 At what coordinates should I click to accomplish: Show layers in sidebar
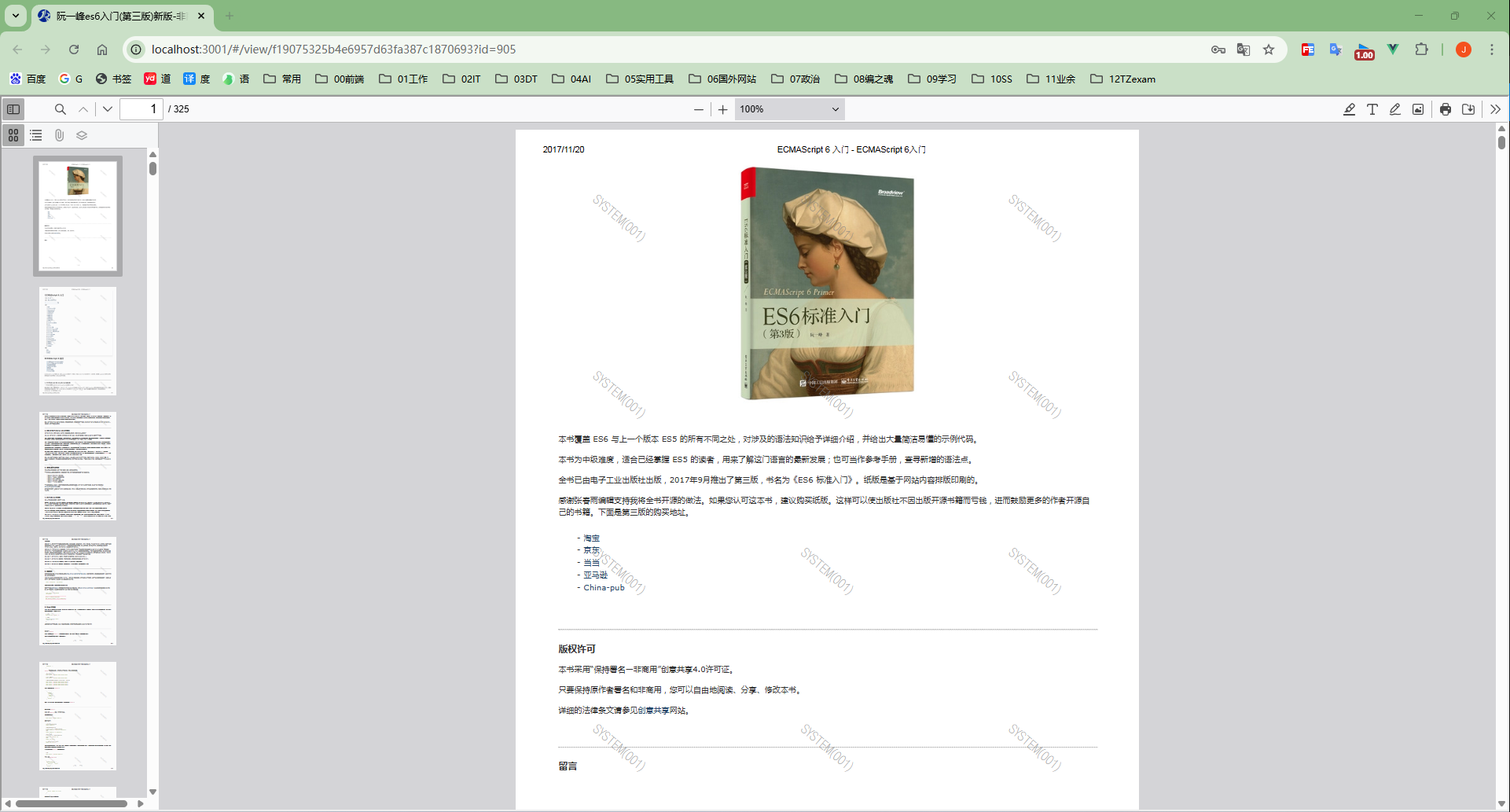click(82, 135)
